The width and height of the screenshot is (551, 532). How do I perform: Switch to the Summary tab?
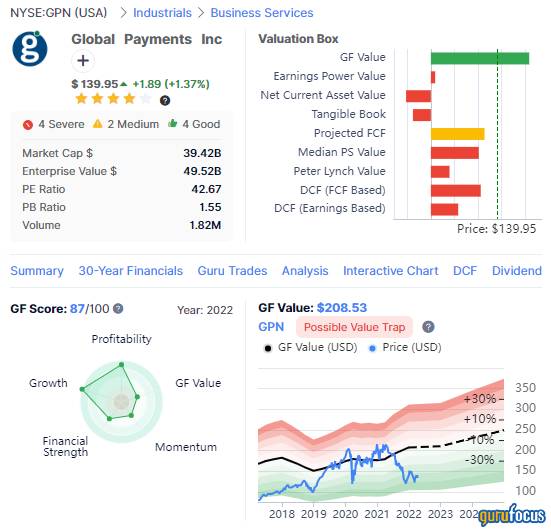37,271
